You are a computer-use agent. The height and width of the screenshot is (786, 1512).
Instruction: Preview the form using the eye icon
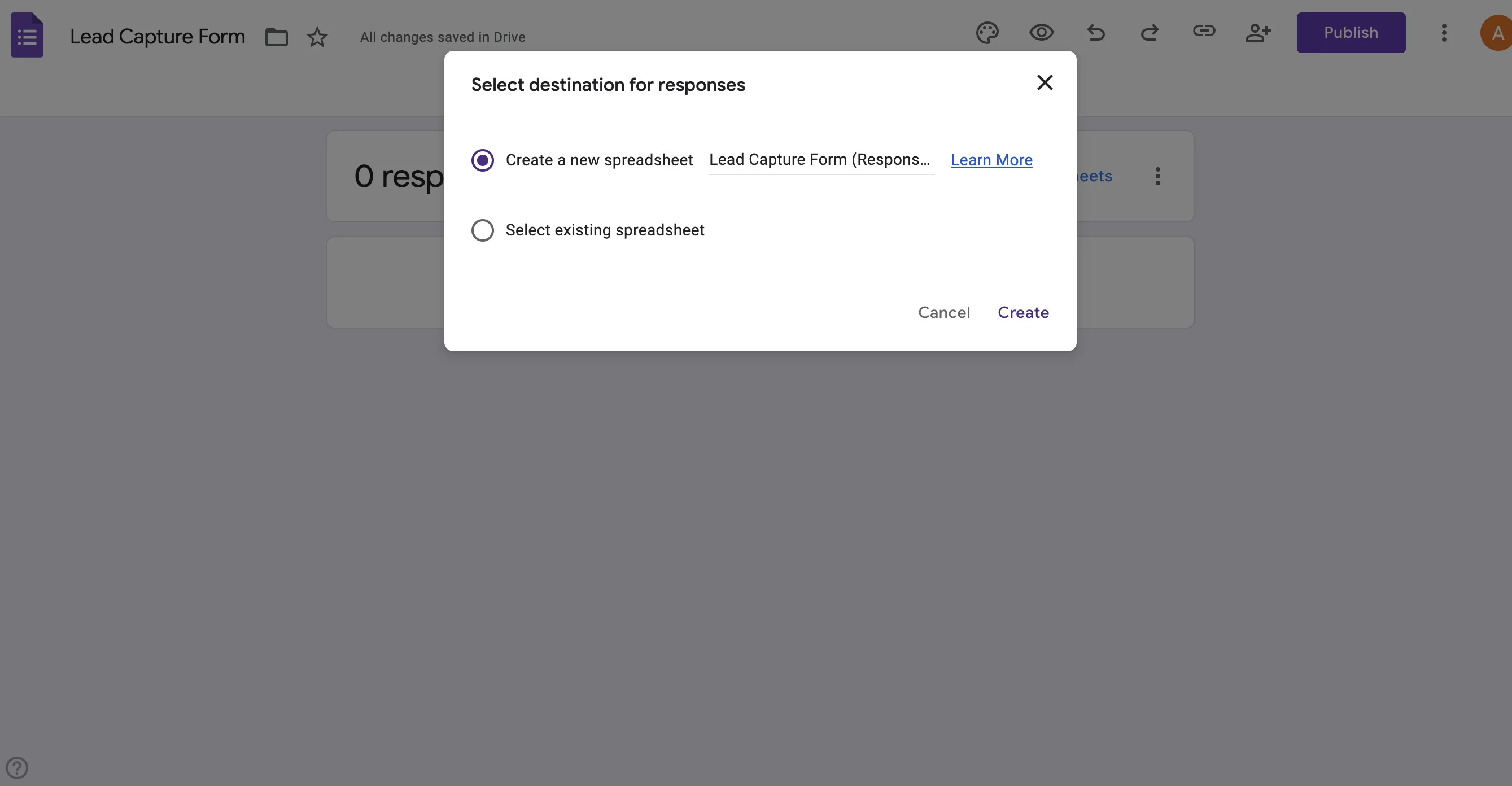[1041, 33]
